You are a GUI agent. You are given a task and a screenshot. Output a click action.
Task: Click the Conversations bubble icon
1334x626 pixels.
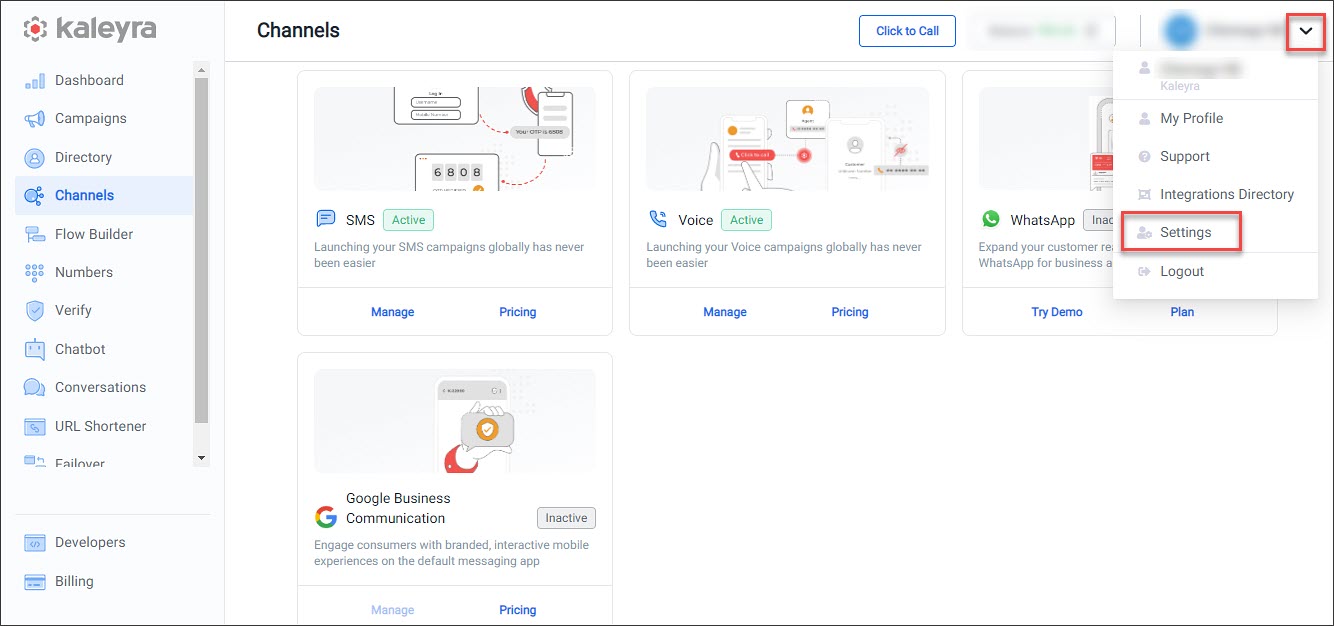pos(35,387)
